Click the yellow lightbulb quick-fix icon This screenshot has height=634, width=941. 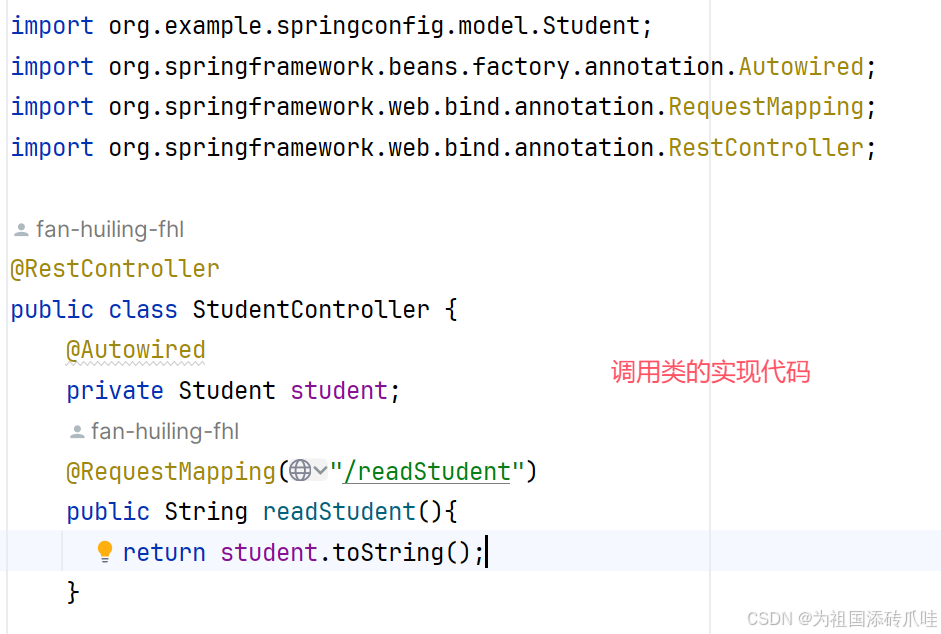pyautogui.click(x=104, y=551)
